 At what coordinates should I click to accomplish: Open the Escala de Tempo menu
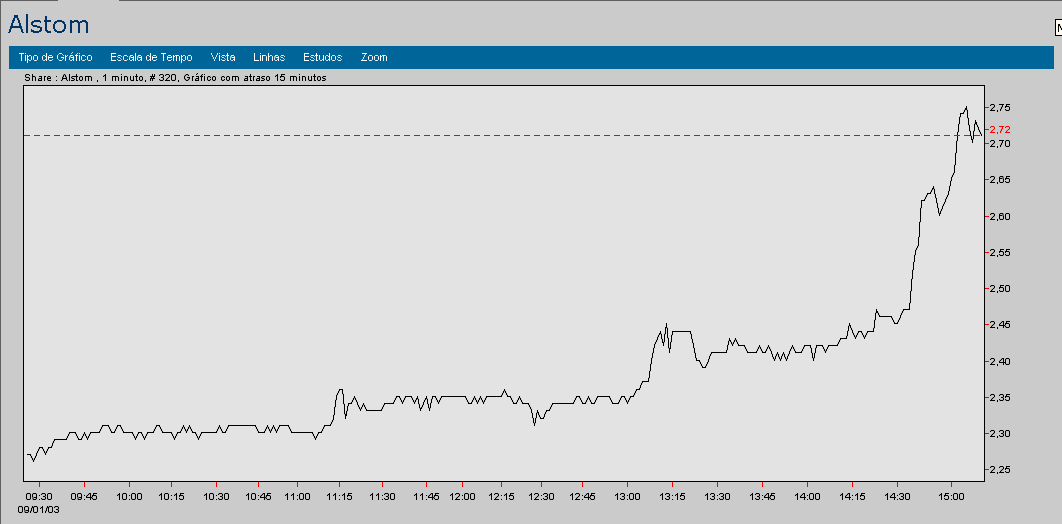pos(151,58)
